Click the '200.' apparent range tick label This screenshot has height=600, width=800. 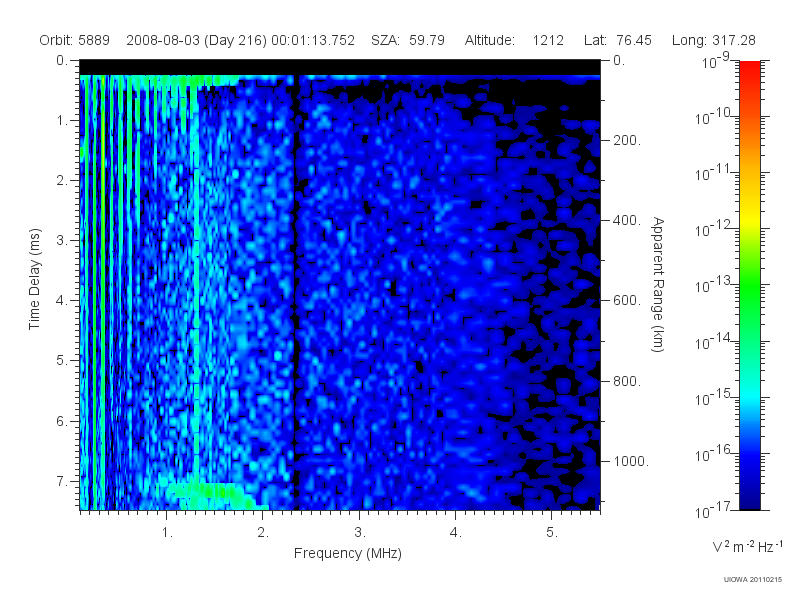click(x=627, y=140)
